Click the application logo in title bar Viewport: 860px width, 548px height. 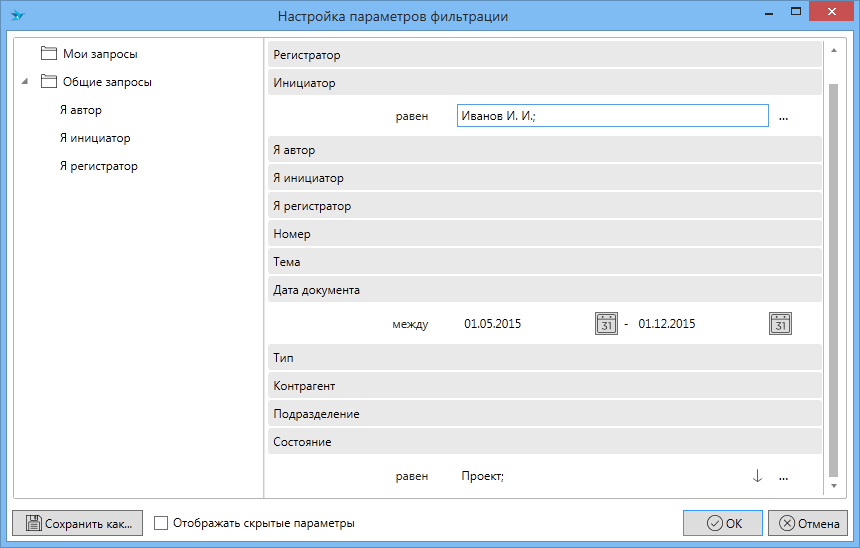click(17, 16)
